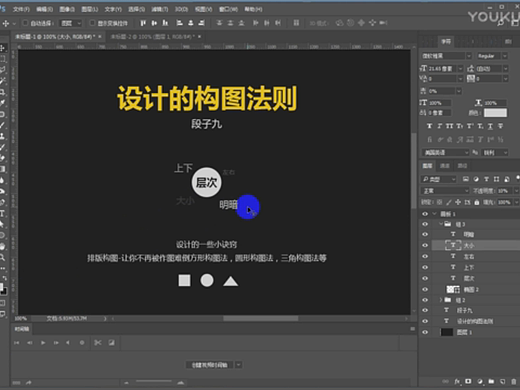The height and width of the screenshot is (390, 520).
Task: Select the Type tool in toolbox
Action: (x=3, y=213)
